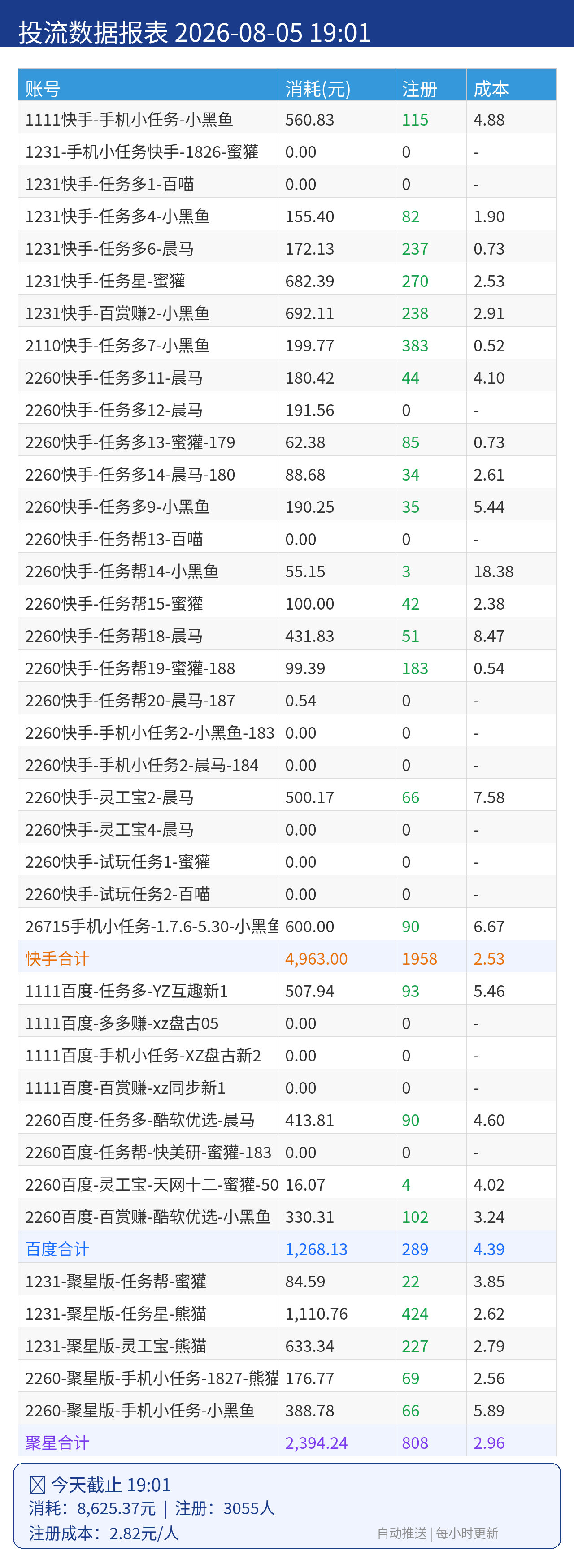Click the summary line 注册成本：2.82元/人
This screenshot has height=1568, width=574.
click(x=104, y=1533)
